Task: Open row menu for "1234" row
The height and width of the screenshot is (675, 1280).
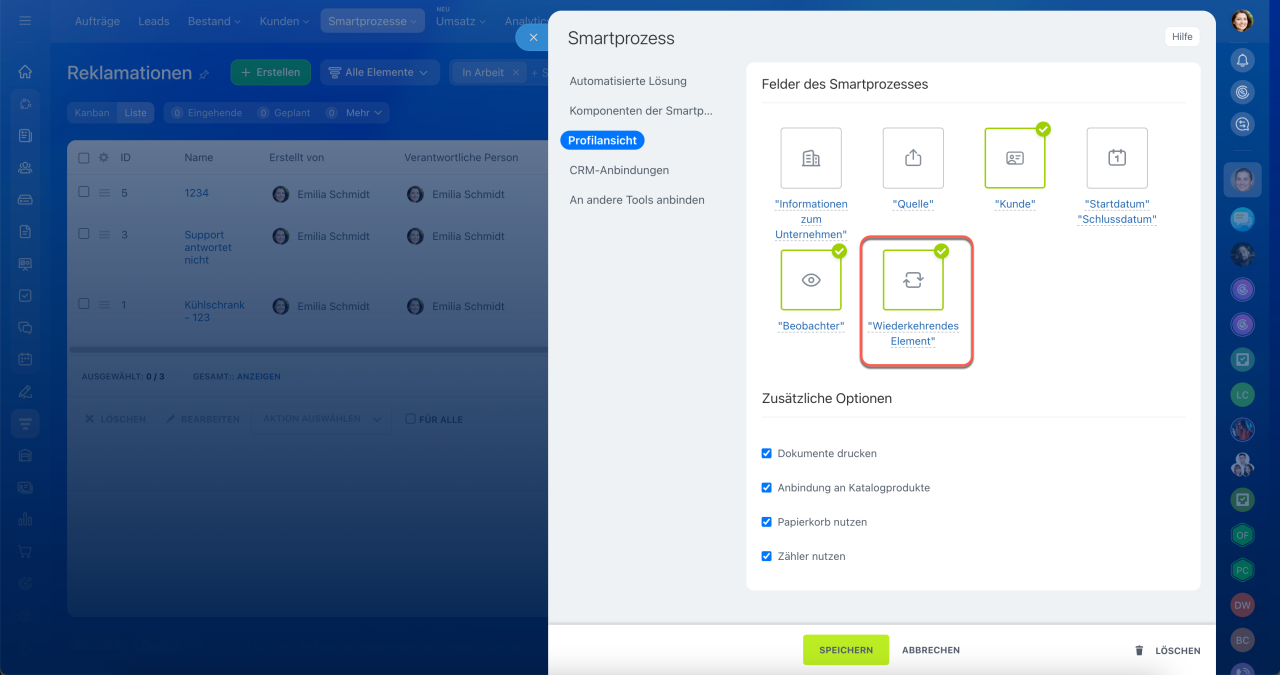Action: (x=103, y=193)
